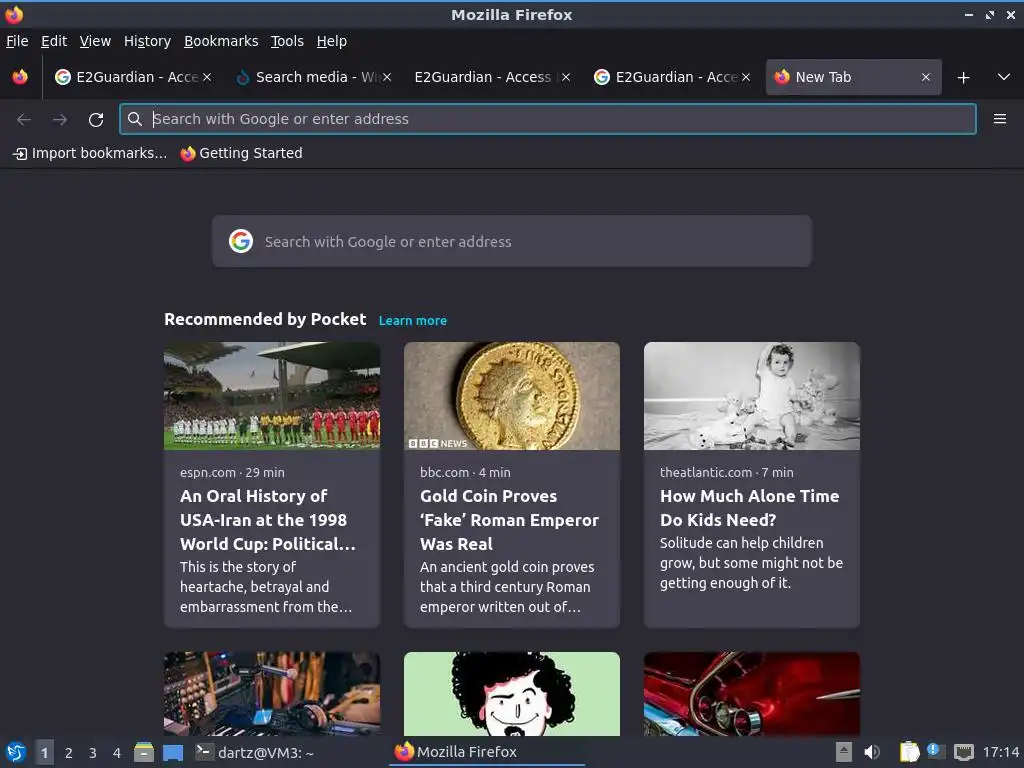Open the Help menu
The height and width of the screenshot is (768, 1024).
[332, 41]
